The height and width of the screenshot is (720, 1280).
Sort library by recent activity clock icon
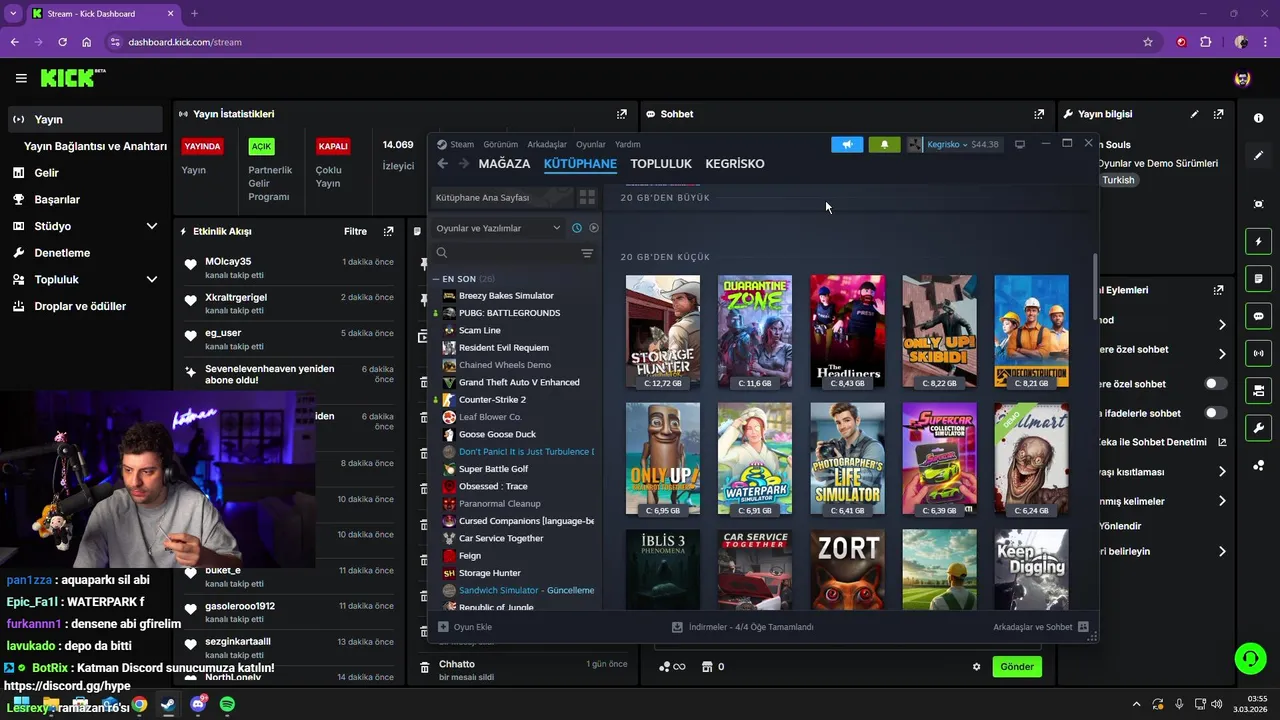577,228
